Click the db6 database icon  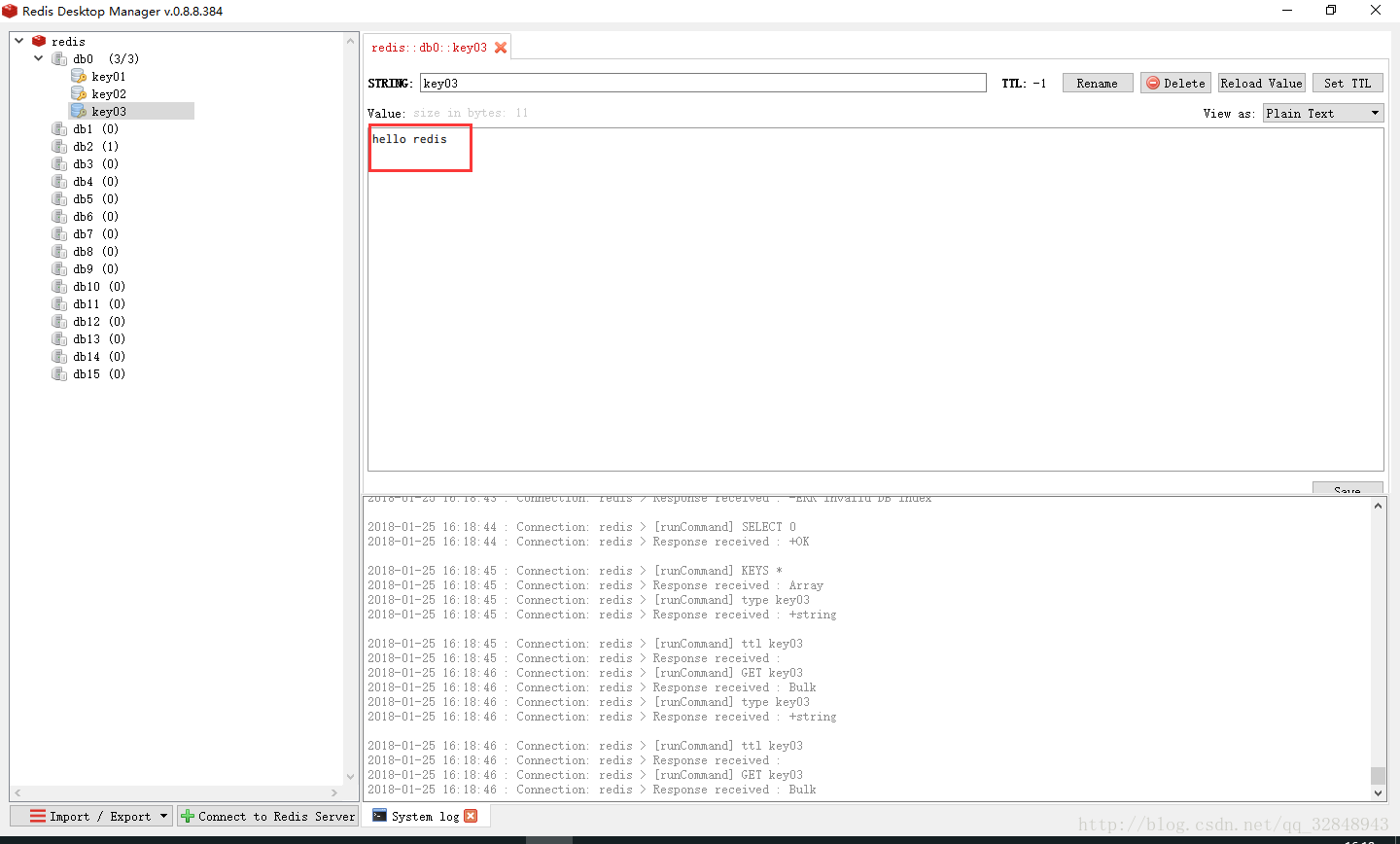59,216
